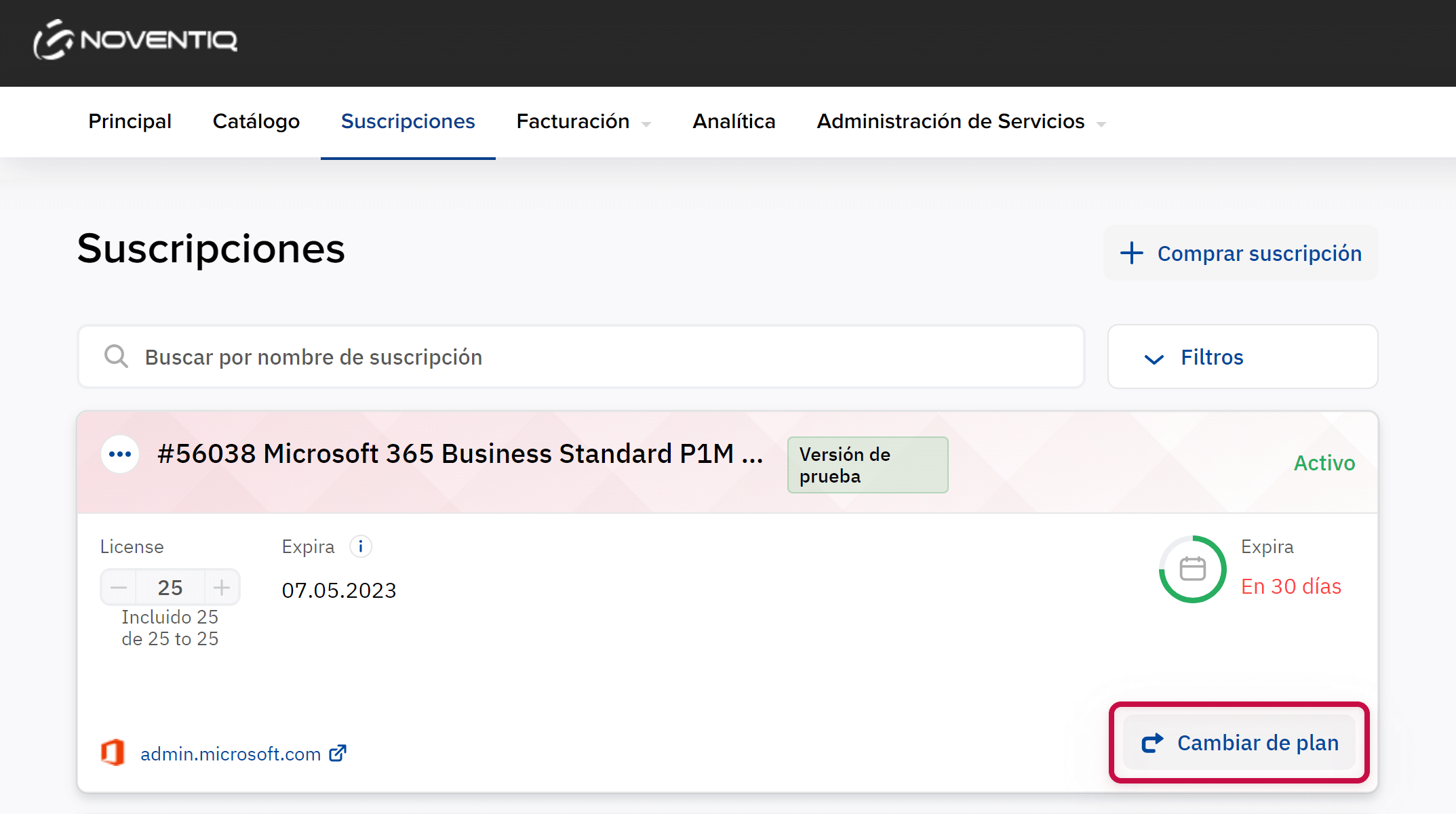Go to the Catálogo tab
The height and width of the screenshot is (814, 1456).
[x=256, y=122]
